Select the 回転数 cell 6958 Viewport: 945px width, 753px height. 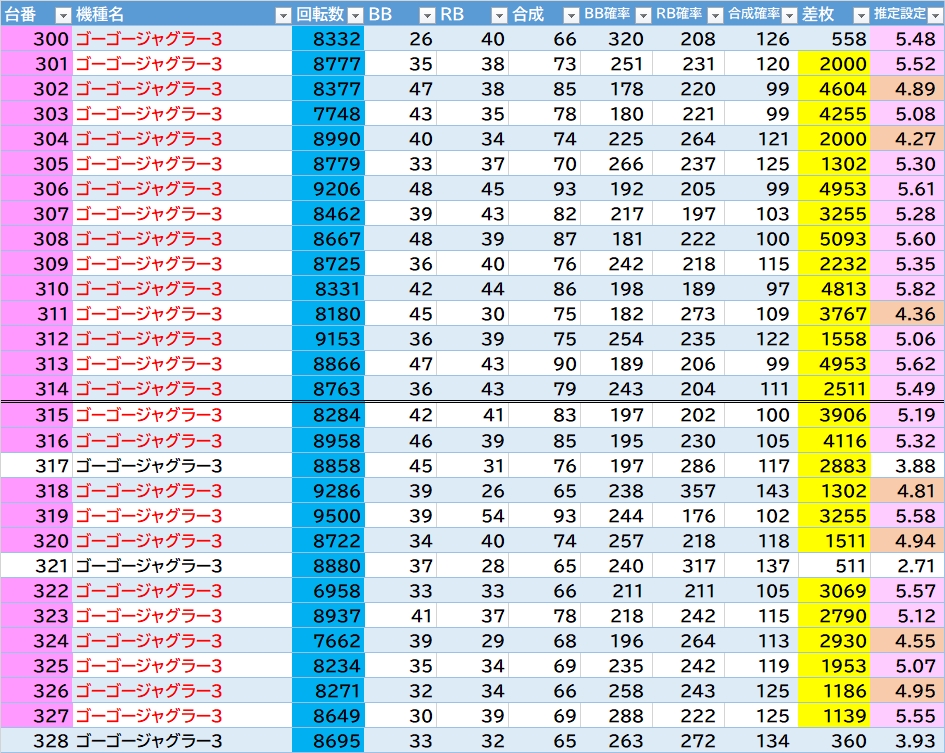pyautogui.click(x=328, y=591)
